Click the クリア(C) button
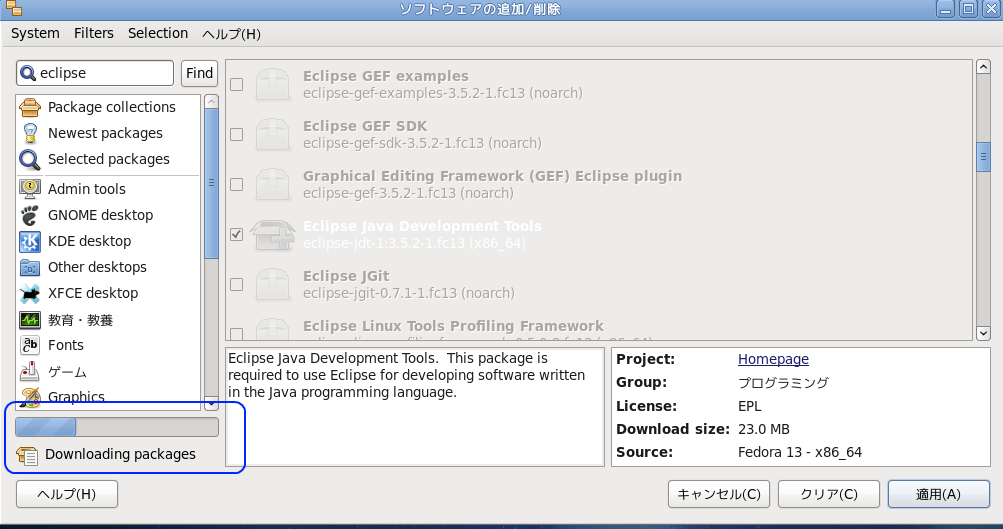Image resolution: width=1003 pixels, height=529 pixels. (829, 494)
